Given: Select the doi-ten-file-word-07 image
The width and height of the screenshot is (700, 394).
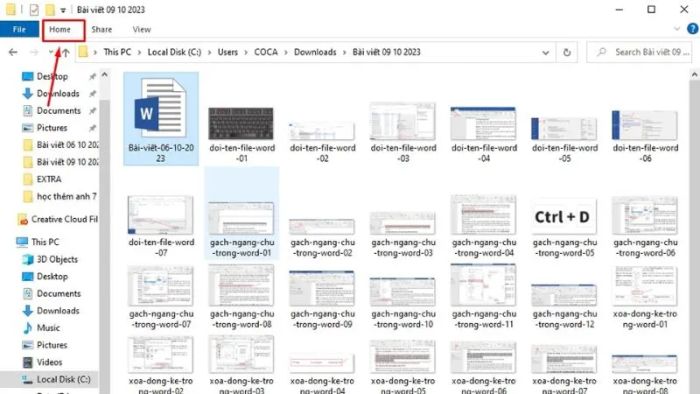Looking at the screenshot, I should coord(161,215).
